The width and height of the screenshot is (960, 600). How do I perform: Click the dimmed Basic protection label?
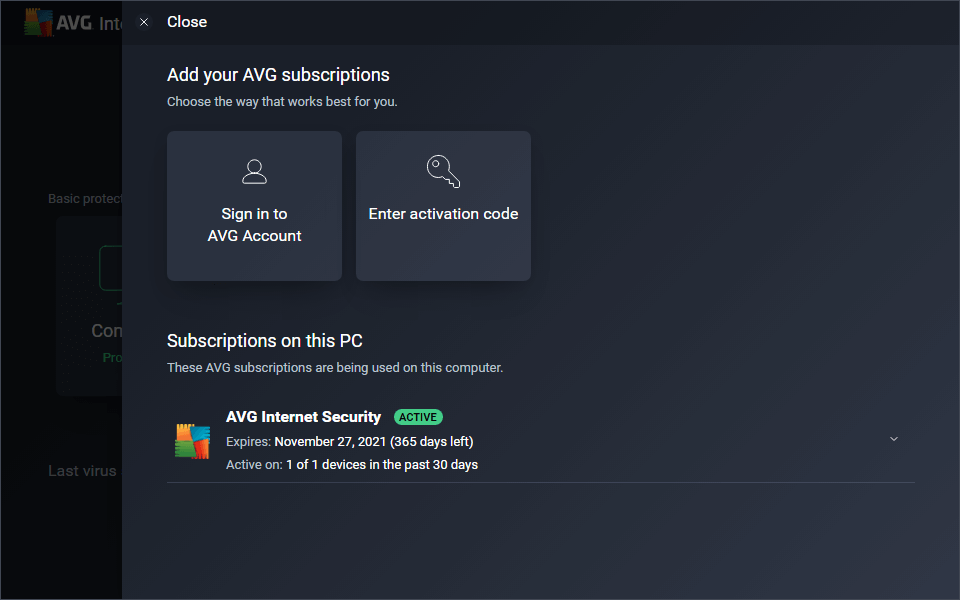pyautogui.click(x=85, y=199)
